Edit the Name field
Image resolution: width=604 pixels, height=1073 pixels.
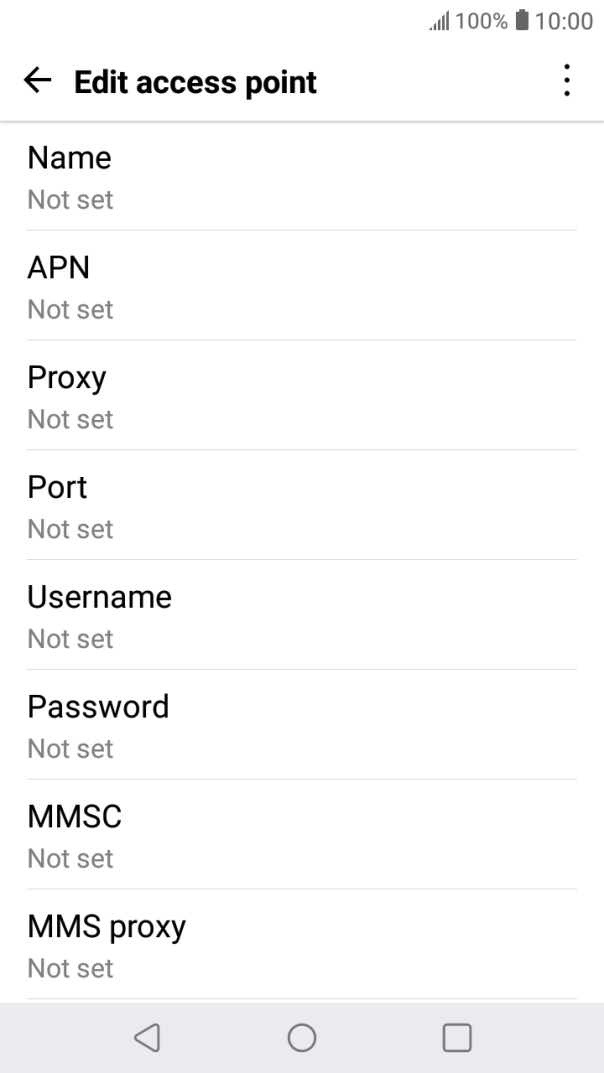coord(302,176)
